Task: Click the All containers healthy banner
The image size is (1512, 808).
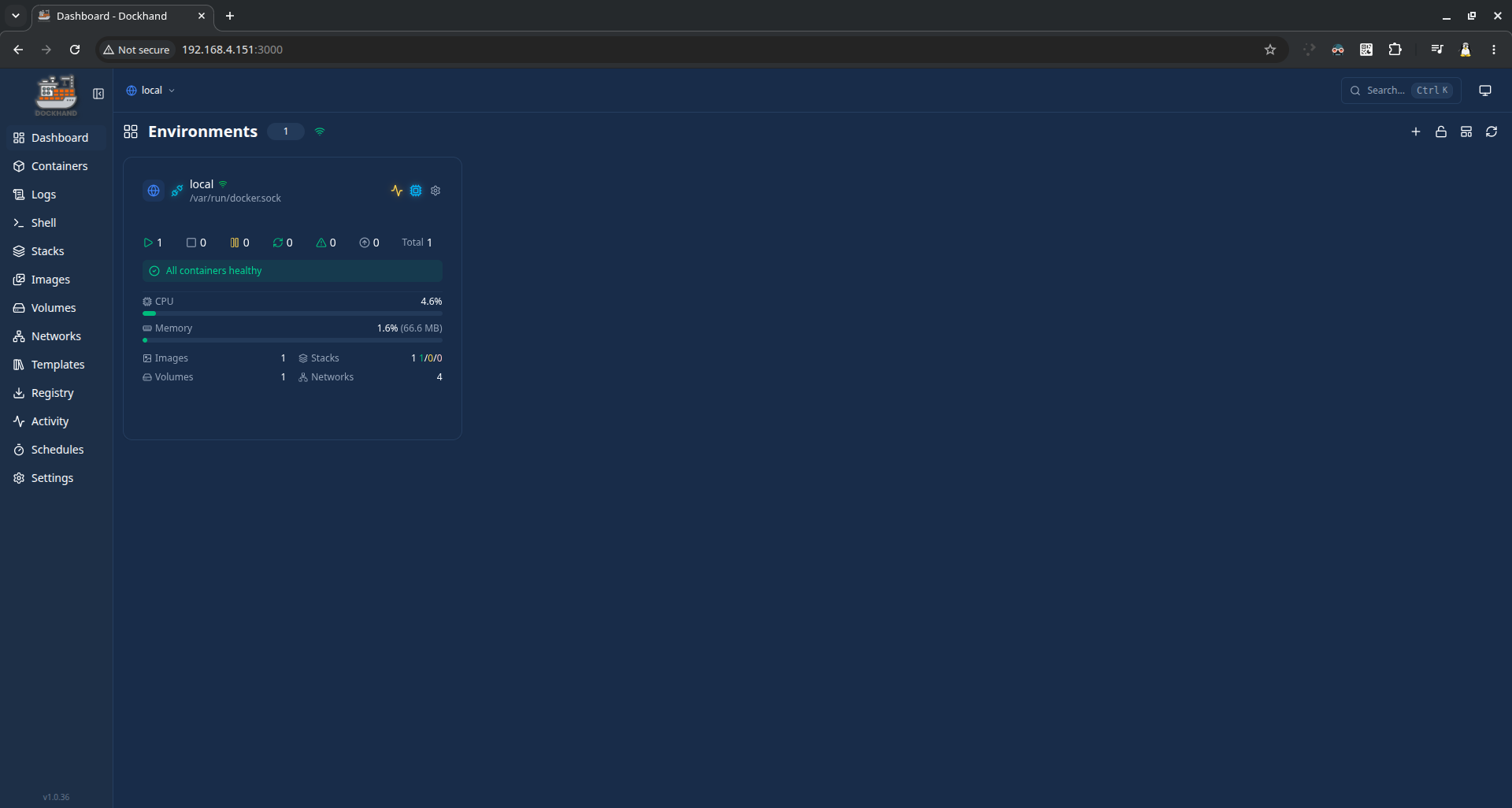Action: [x=292, y=271]
